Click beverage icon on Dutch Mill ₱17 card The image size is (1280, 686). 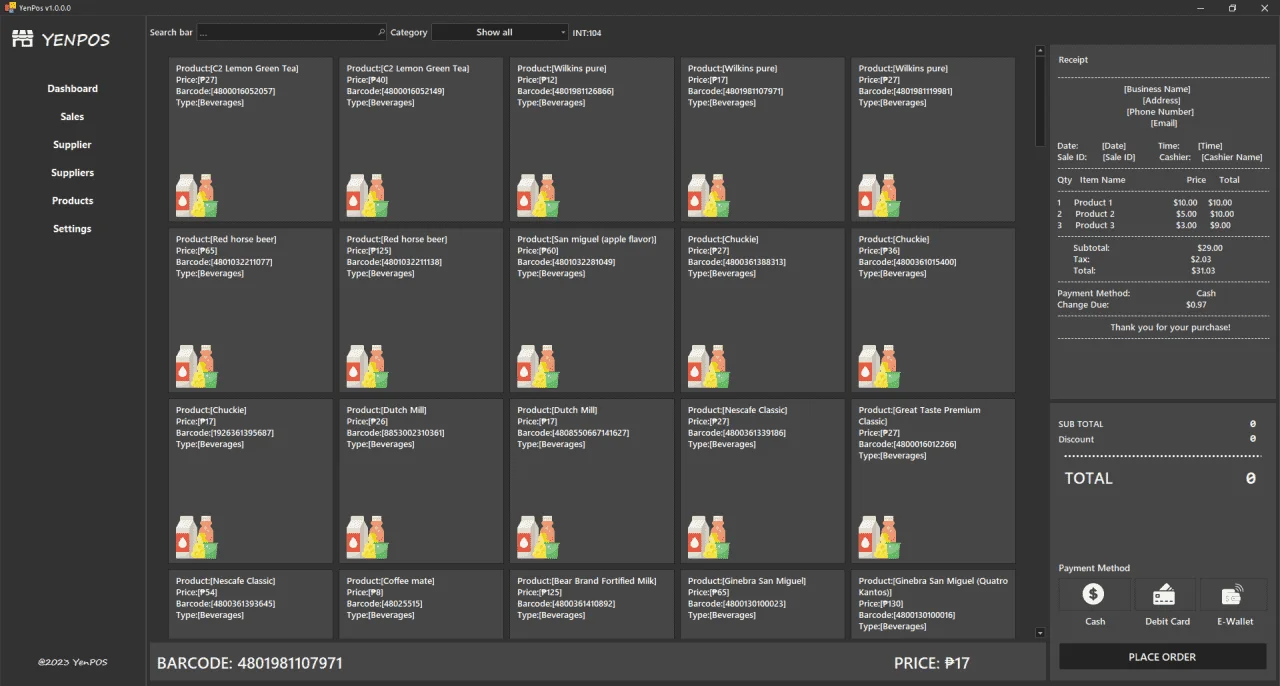click(538, 537)
